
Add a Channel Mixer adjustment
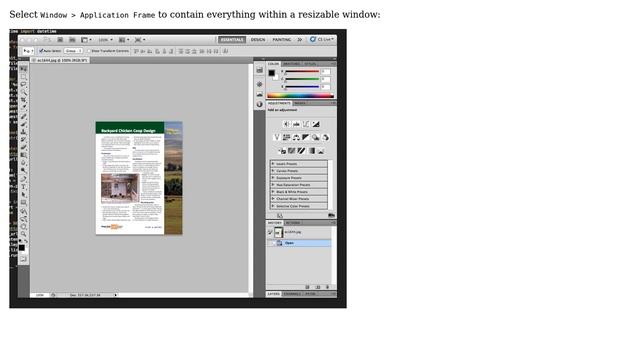pyautogui.click(x=326, y=138)
